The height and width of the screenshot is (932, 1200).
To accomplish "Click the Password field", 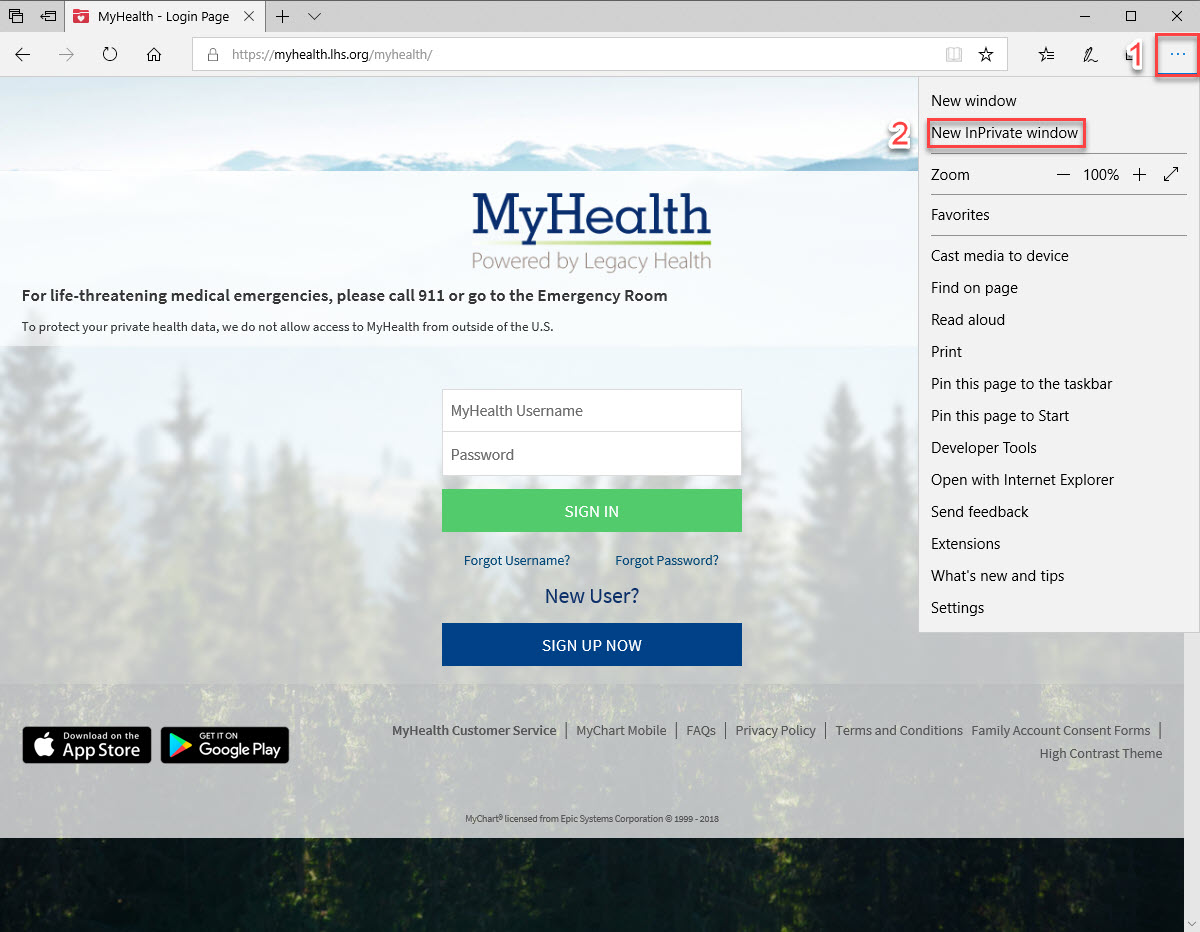I will pos(592,454).
